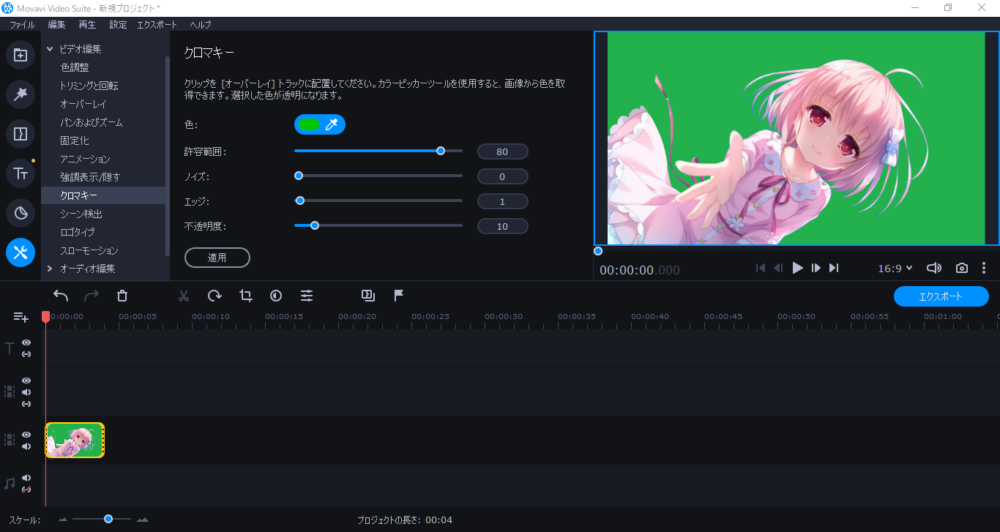Expand the オーディオ編集 section
Image resolution: width=1000 pixels, height=532 pixels.
[x=50, y=269]
